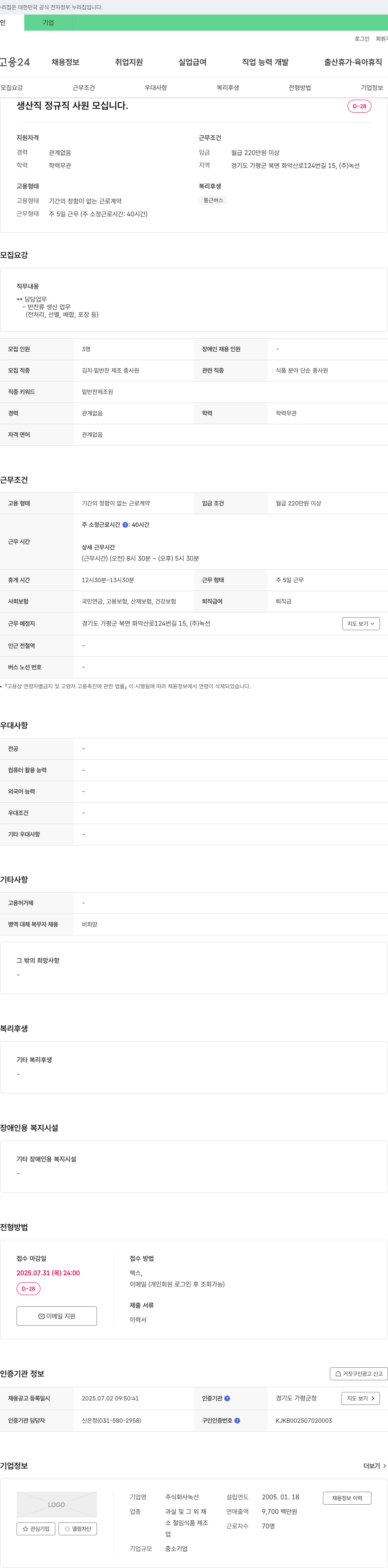Jump to the 전형방법 section tab
The image size is (388, 1568).
click(299, 88)
